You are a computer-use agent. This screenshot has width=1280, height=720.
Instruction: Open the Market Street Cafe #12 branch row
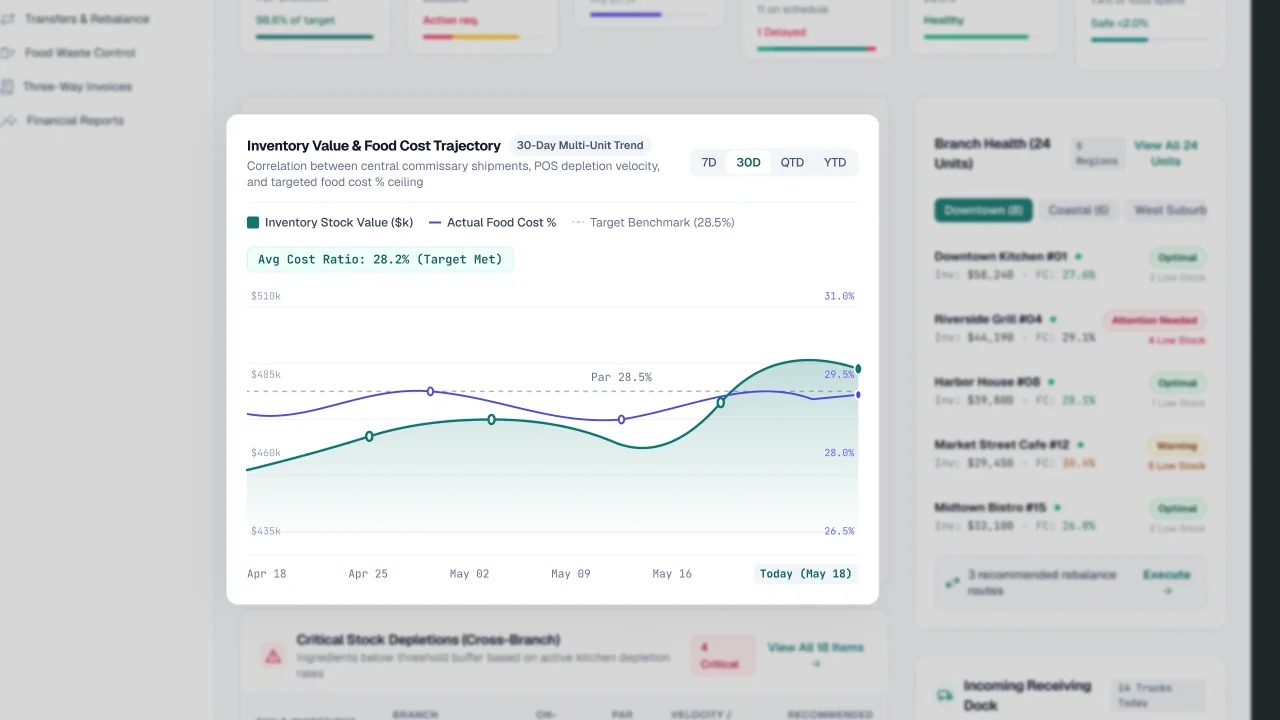click(1071, 454)
